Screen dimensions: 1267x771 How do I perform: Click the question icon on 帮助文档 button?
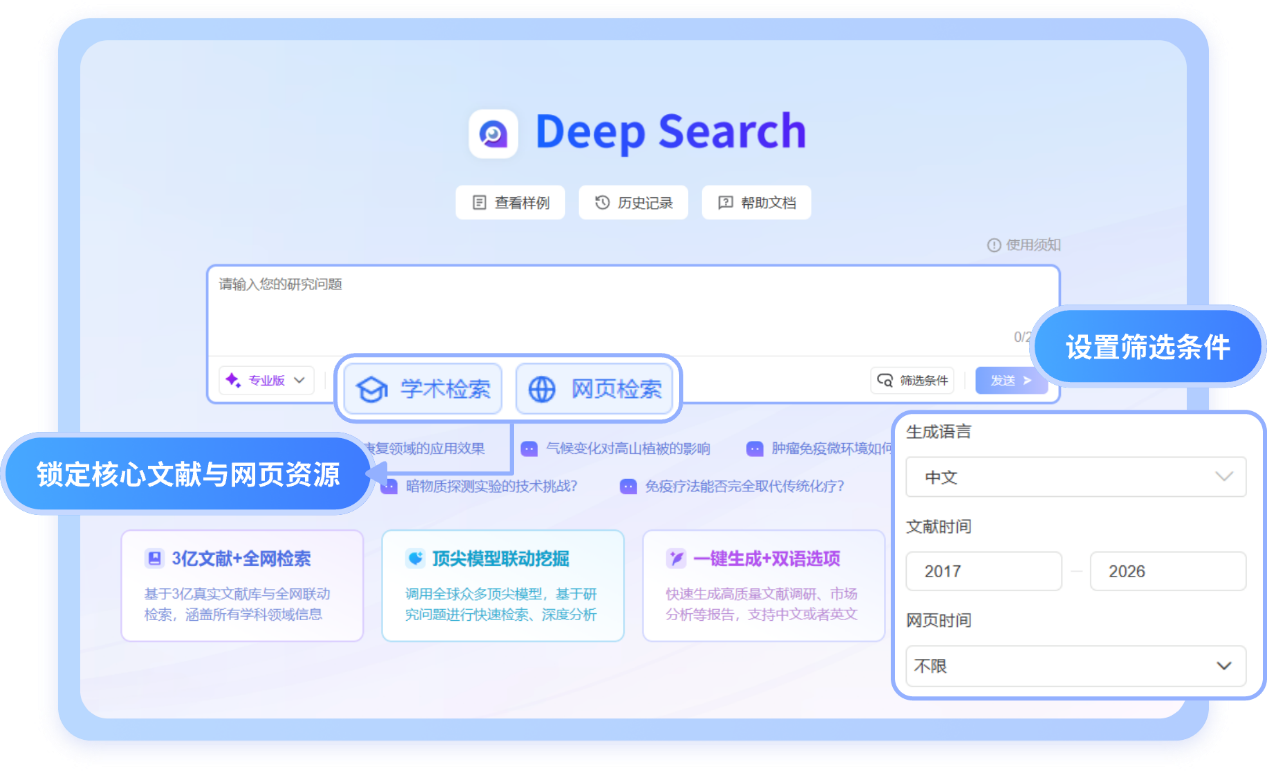coord(727,202)
